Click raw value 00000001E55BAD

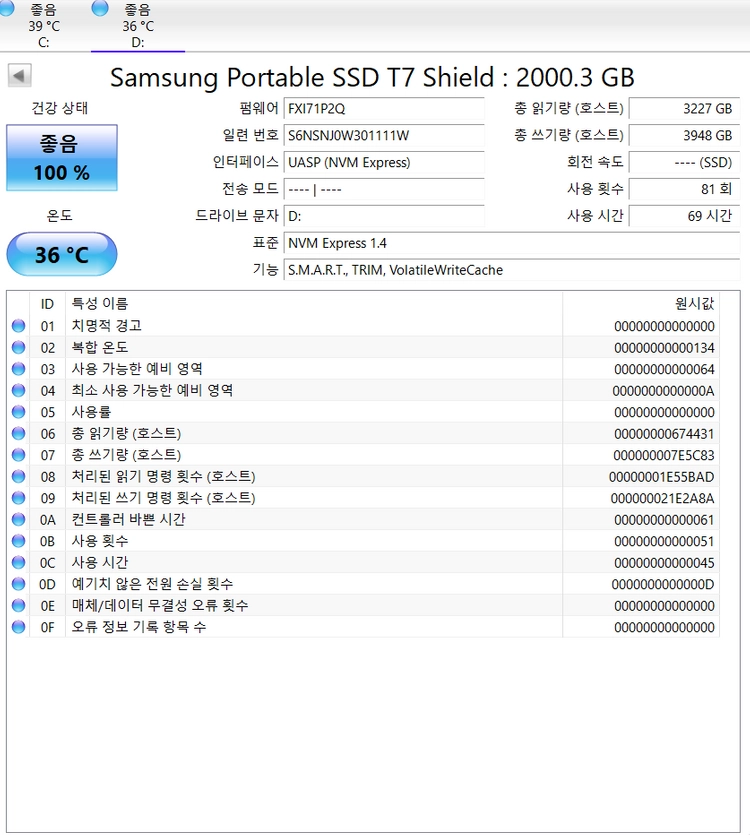pos(662,477)
